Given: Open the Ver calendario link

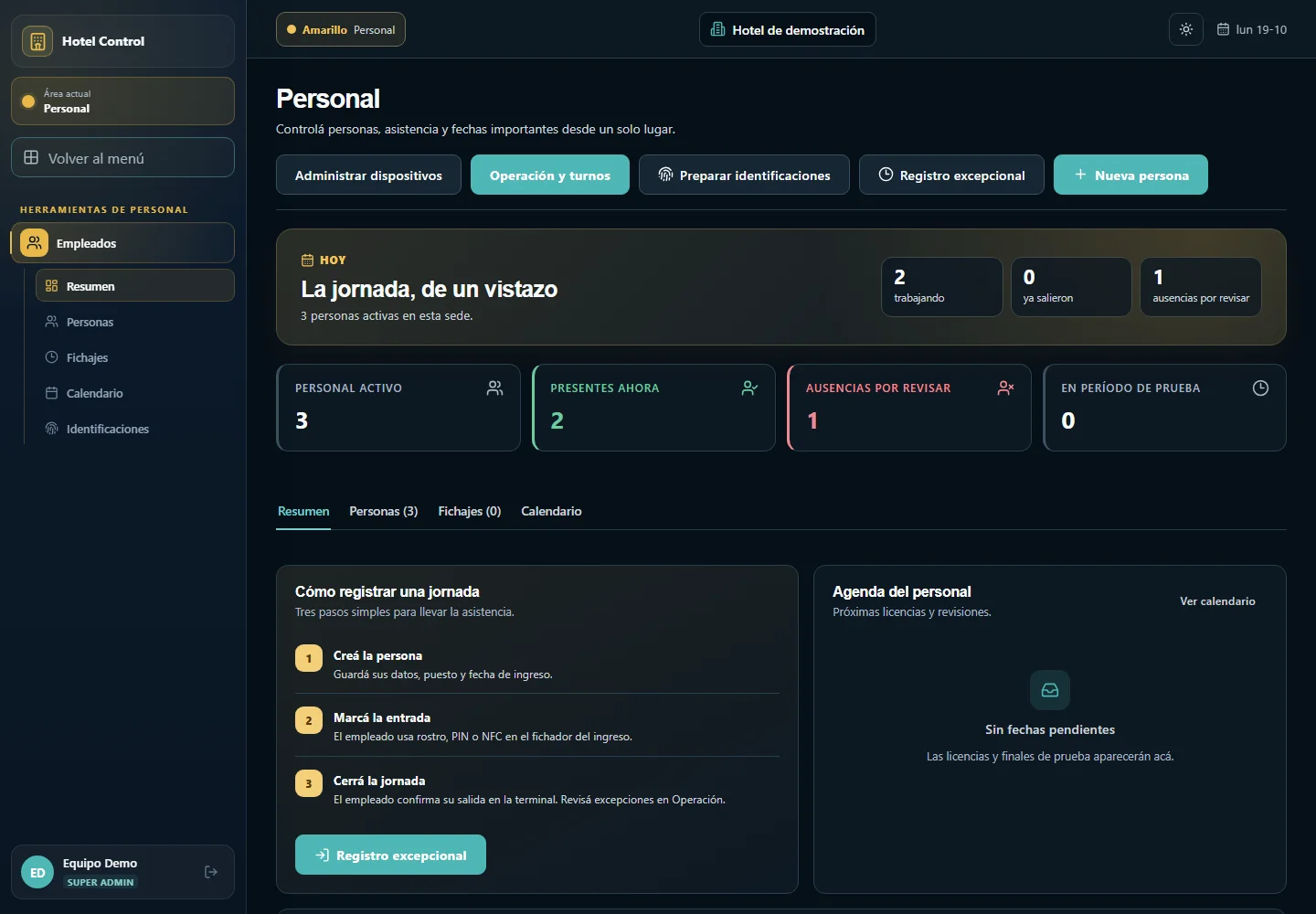Looking at the screenshot, I should coord(1217,600).
